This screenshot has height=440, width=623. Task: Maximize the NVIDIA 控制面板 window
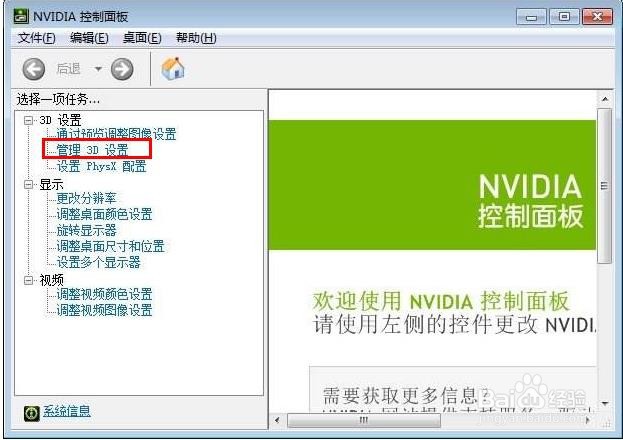coord(564,17)
